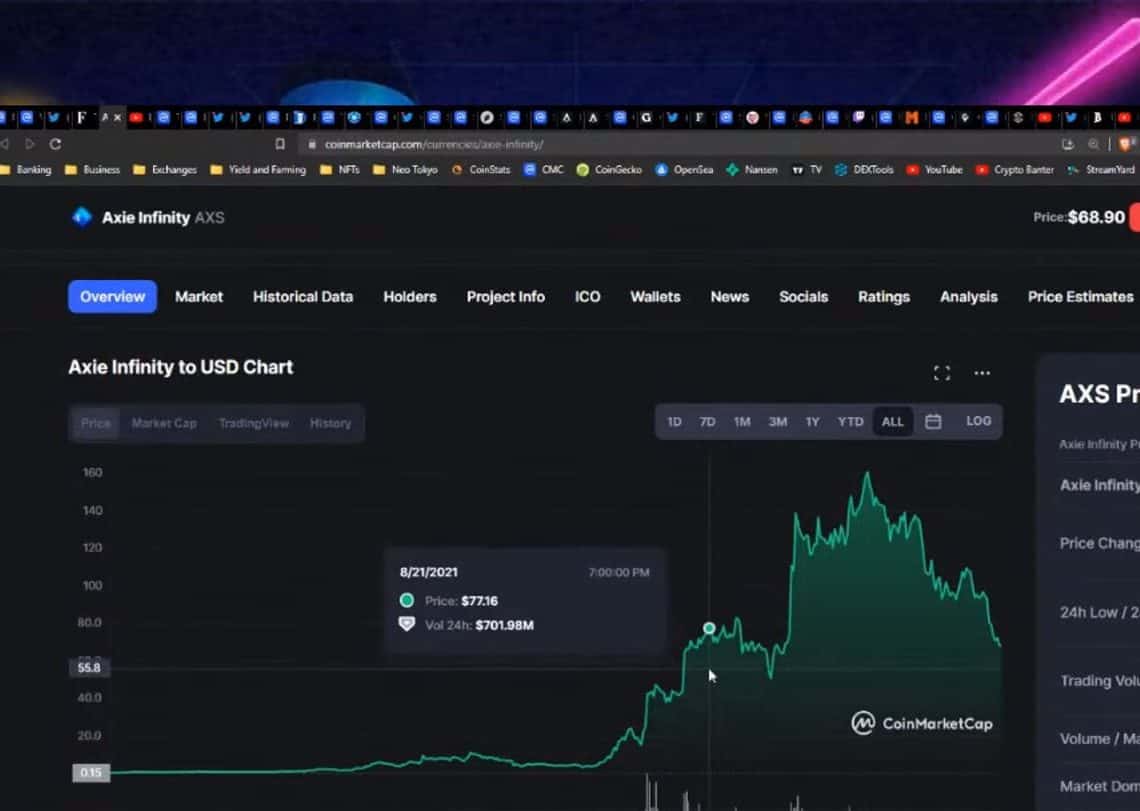Image resolution: width=1140 pixels, height=811 pixels.
Task: Open the Historical Data tab
Action: (302, 297)
